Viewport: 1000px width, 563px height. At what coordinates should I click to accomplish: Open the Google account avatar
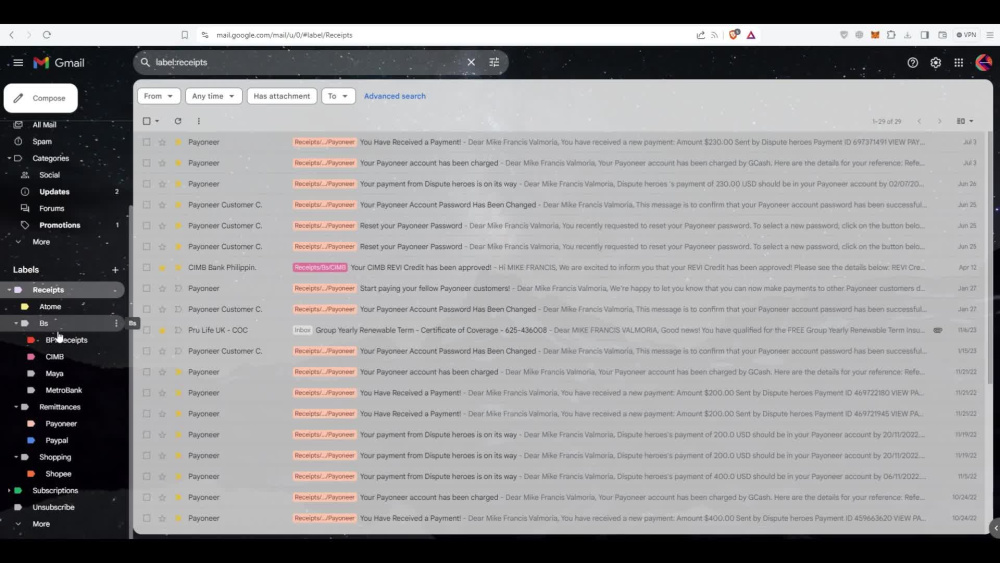983,62
